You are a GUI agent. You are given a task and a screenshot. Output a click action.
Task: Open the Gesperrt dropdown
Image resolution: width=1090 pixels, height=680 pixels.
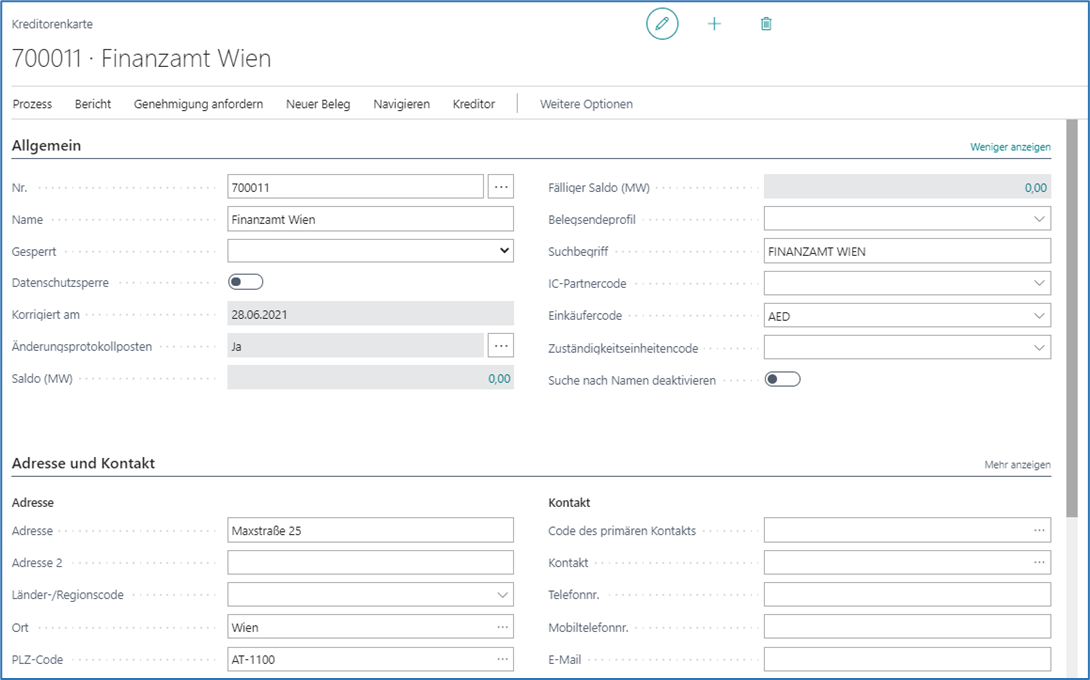[x=371, y=250]
